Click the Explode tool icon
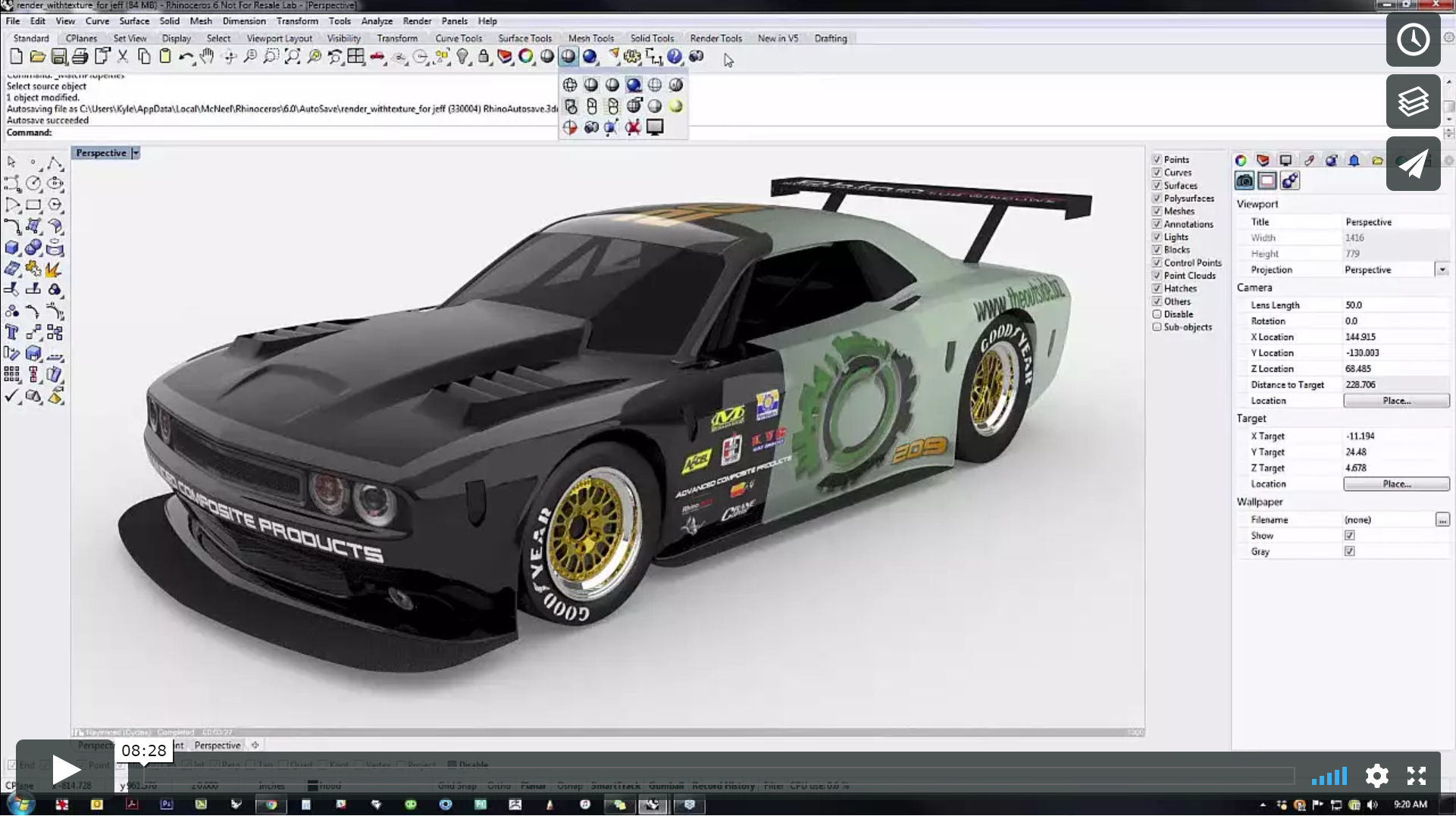 coord(55,269)
